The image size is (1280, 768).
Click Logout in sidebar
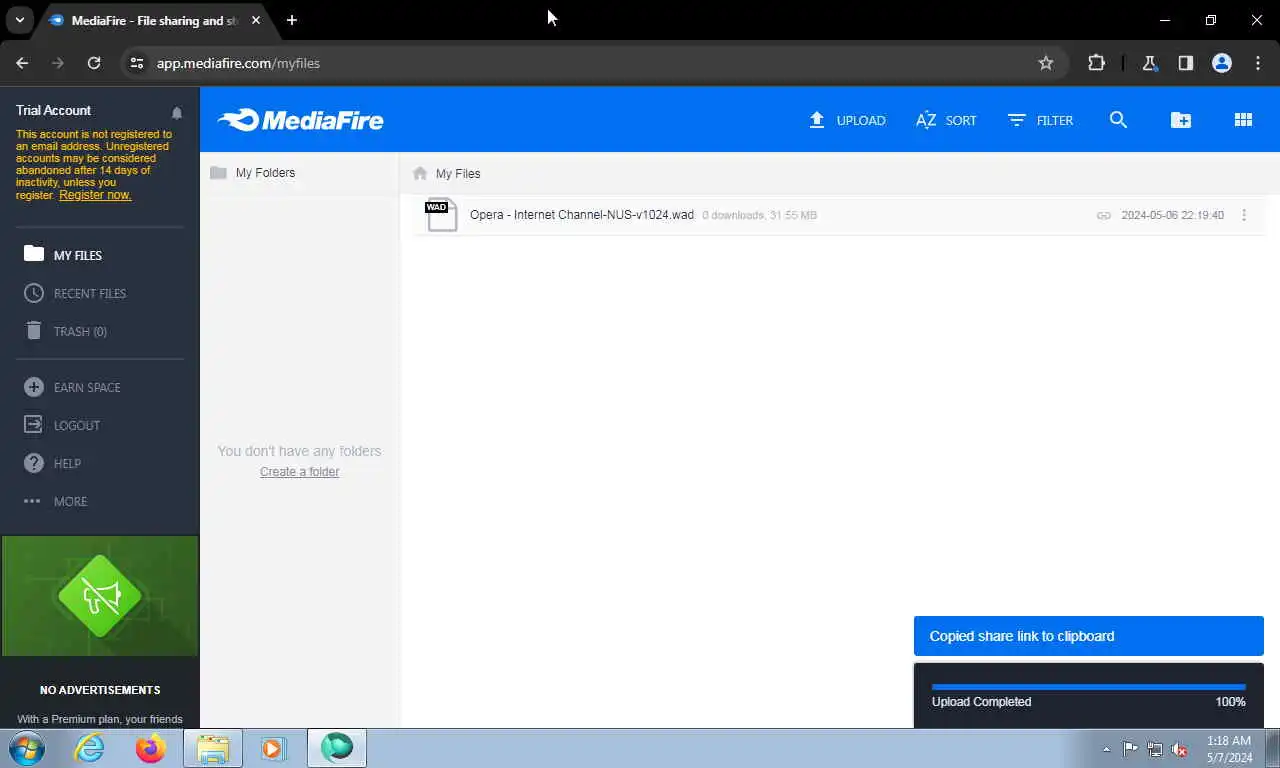pos(62,425)
